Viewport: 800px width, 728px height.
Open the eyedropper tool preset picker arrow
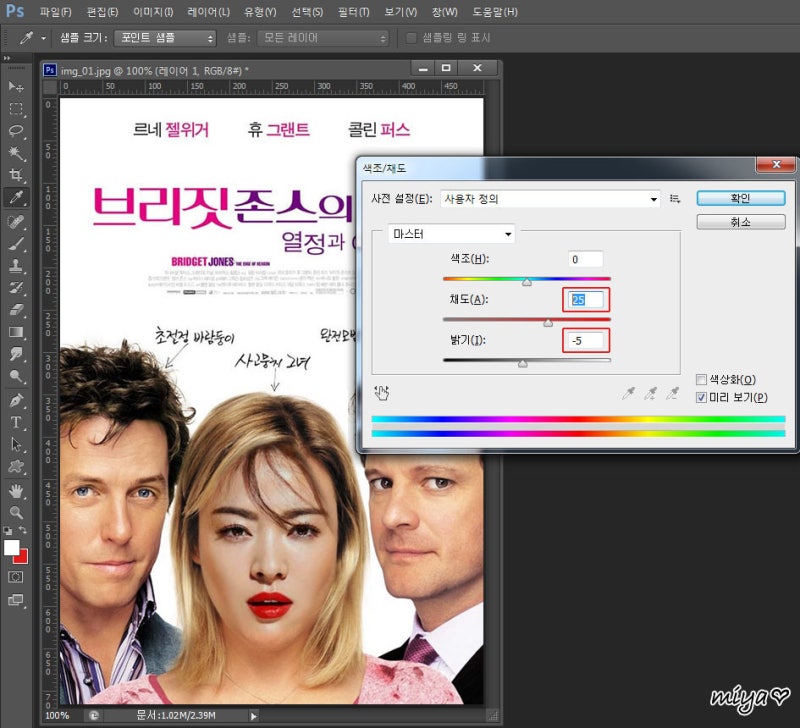point(43,38)
